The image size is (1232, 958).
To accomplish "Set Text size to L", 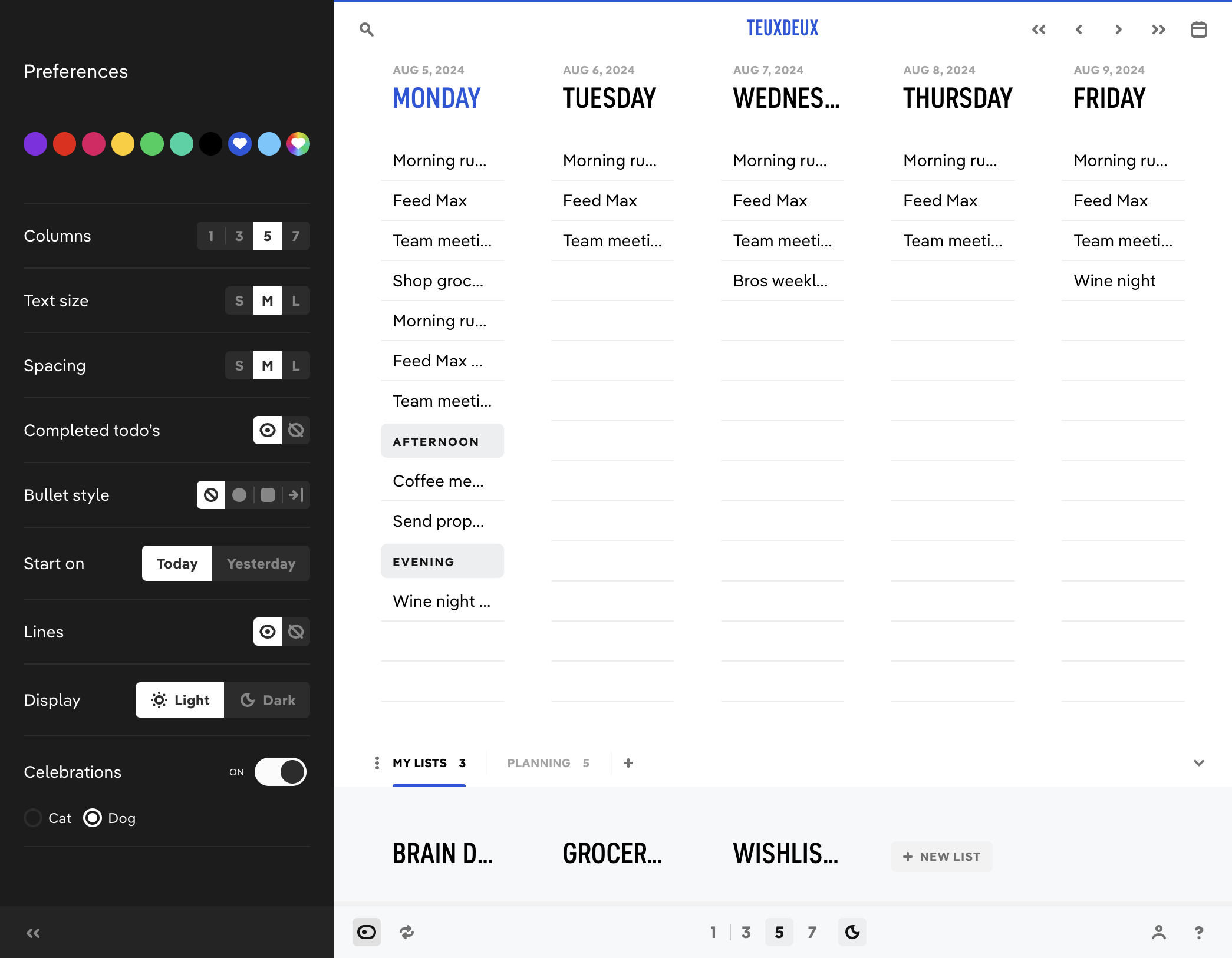I will pos(296,300).
